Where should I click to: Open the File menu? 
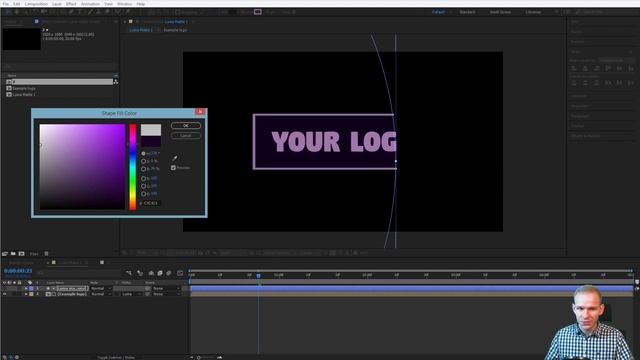click(6, 4)
